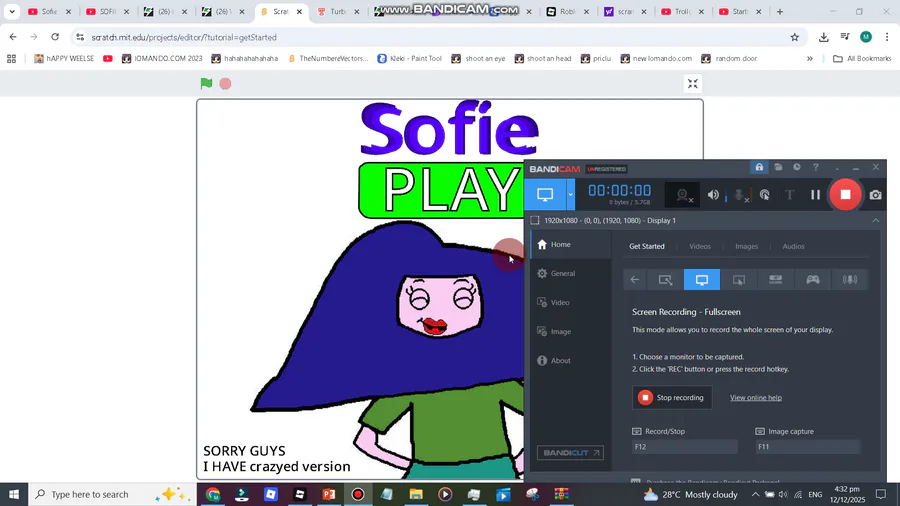
Task: Open Image settings in Bandicam sidebar
Action: tap(571, 332)
